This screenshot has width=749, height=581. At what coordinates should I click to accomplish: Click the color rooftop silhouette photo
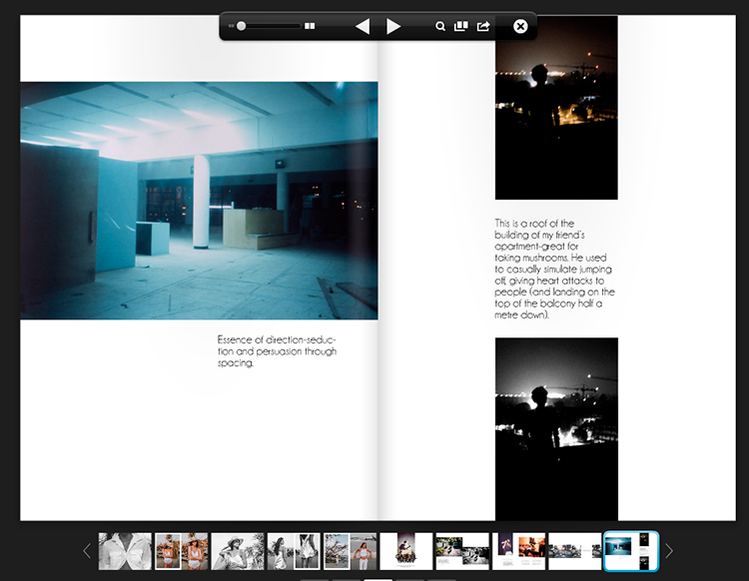coord(556,108)
